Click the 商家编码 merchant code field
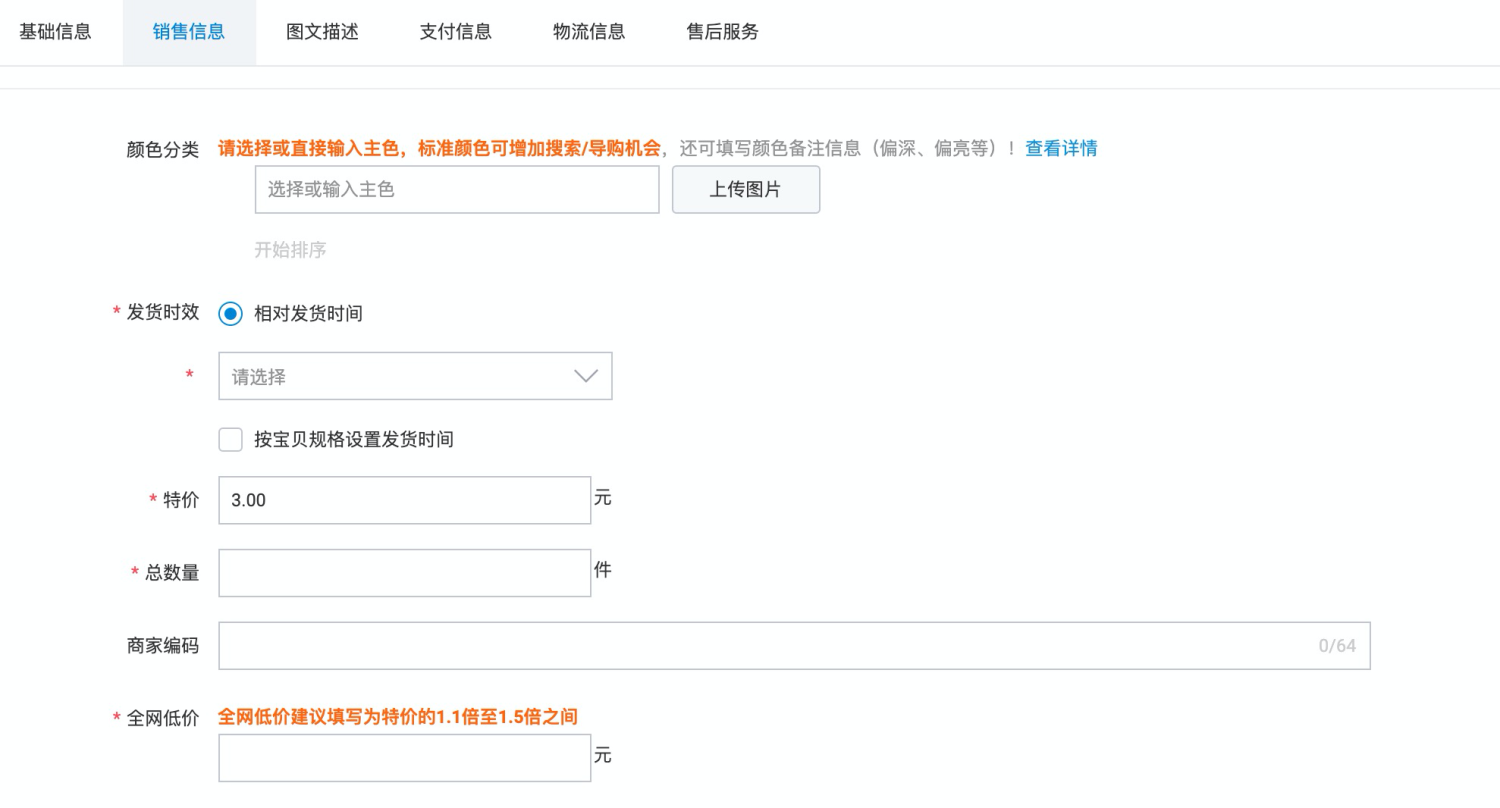The image size is (1500, 808). (700, 645)
